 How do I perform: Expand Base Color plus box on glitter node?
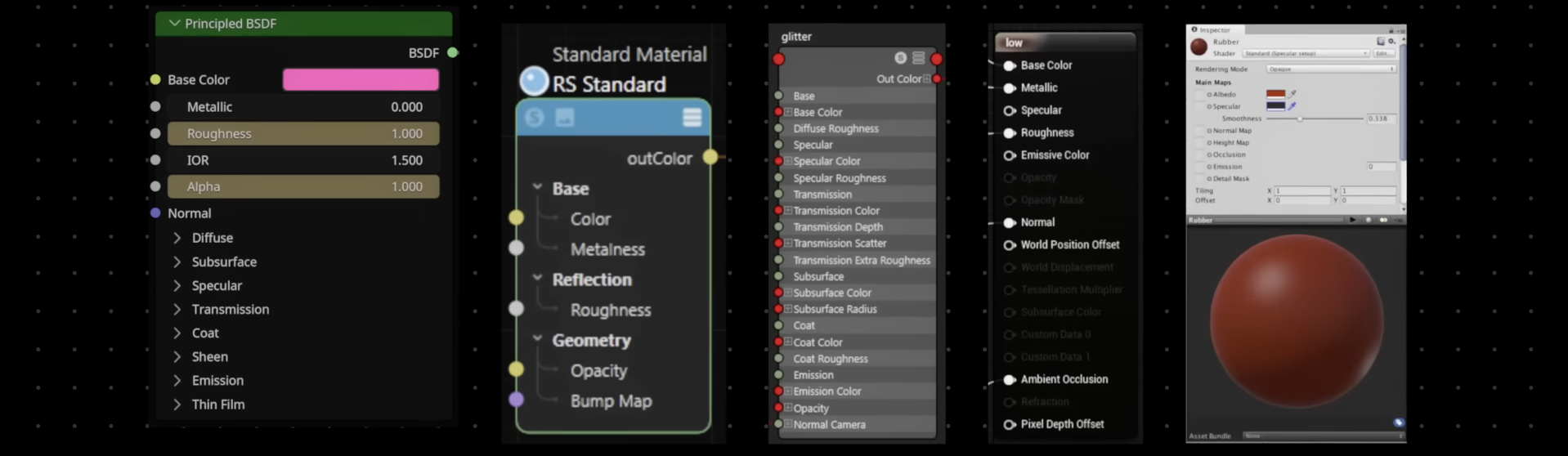coord(788,112)
